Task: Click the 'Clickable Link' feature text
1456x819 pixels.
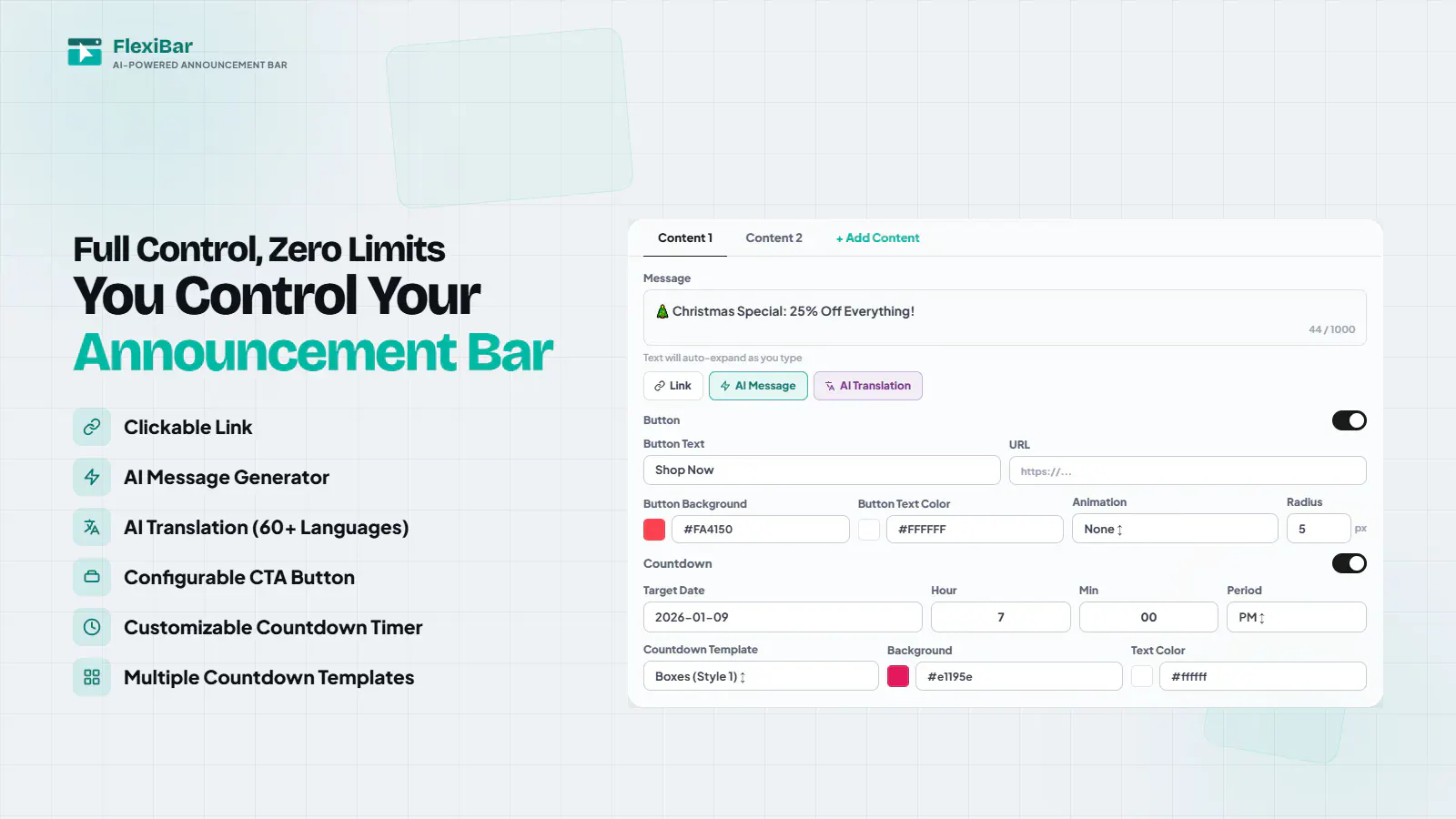Action: (188, 428)
